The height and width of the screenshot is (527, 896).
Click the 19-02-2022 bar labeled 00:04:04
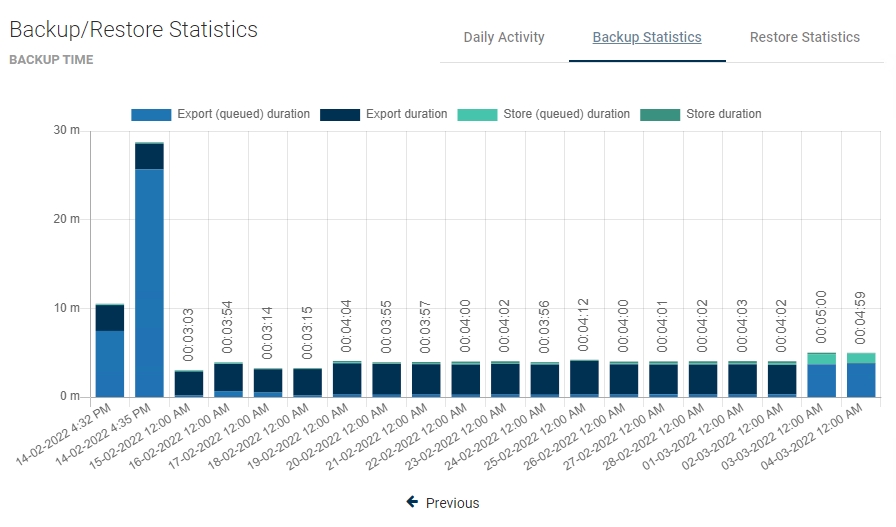347,380
